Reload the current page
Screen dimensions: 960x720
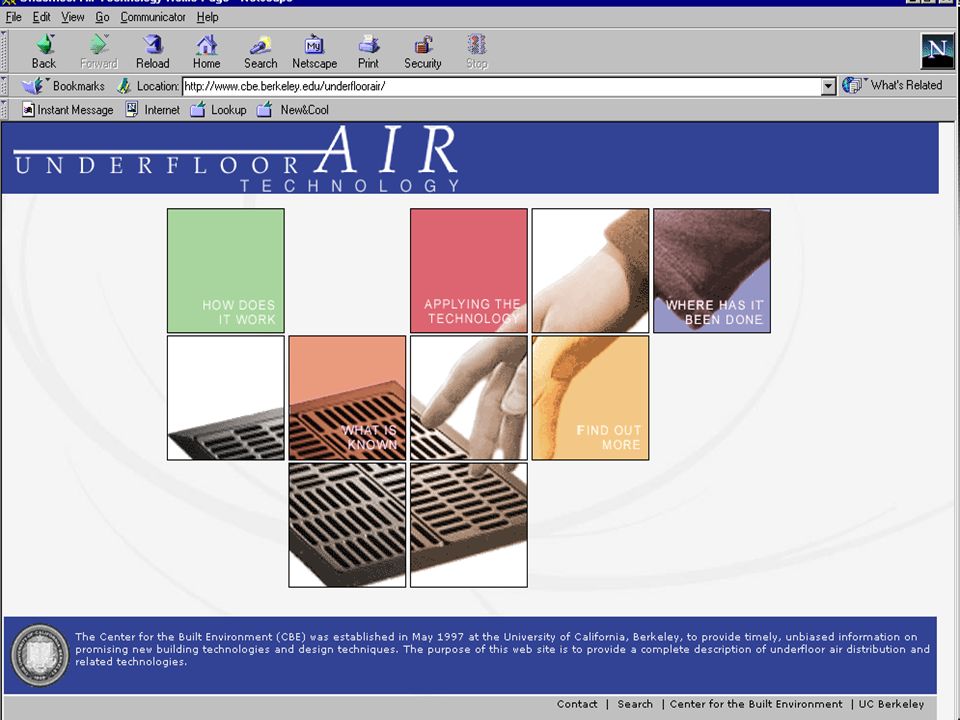(x=152, y=51)
